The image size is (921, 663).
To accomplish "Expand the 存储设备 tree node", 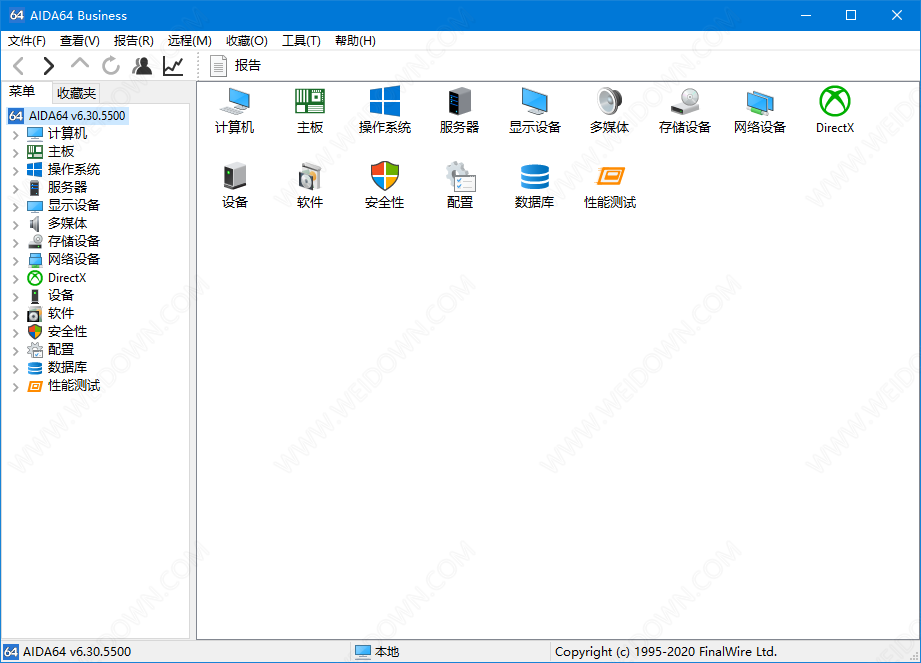I will tap(15, 243).
